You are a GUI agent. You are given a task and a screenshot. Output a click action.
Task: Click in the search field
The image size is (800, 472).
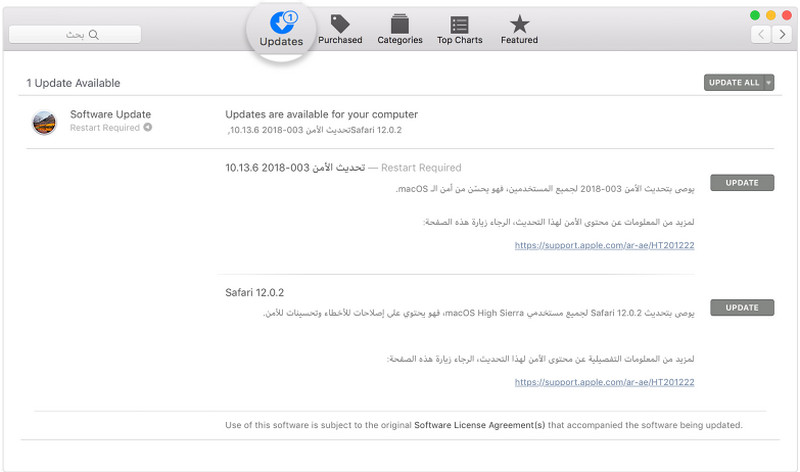[x=75, y=35]
